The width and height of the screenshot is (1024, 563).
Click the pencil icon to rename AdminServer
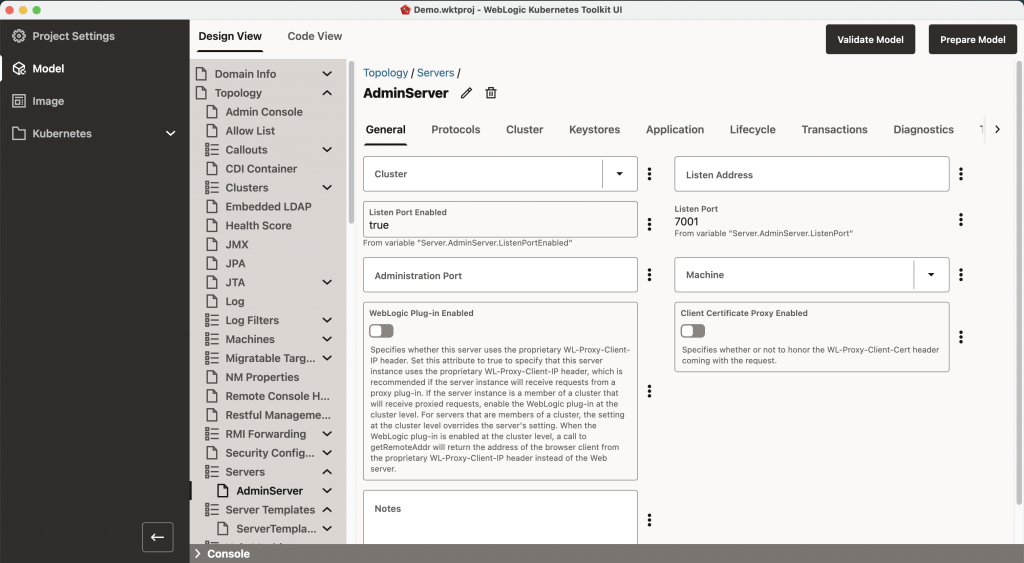click(x=466, y=93)
